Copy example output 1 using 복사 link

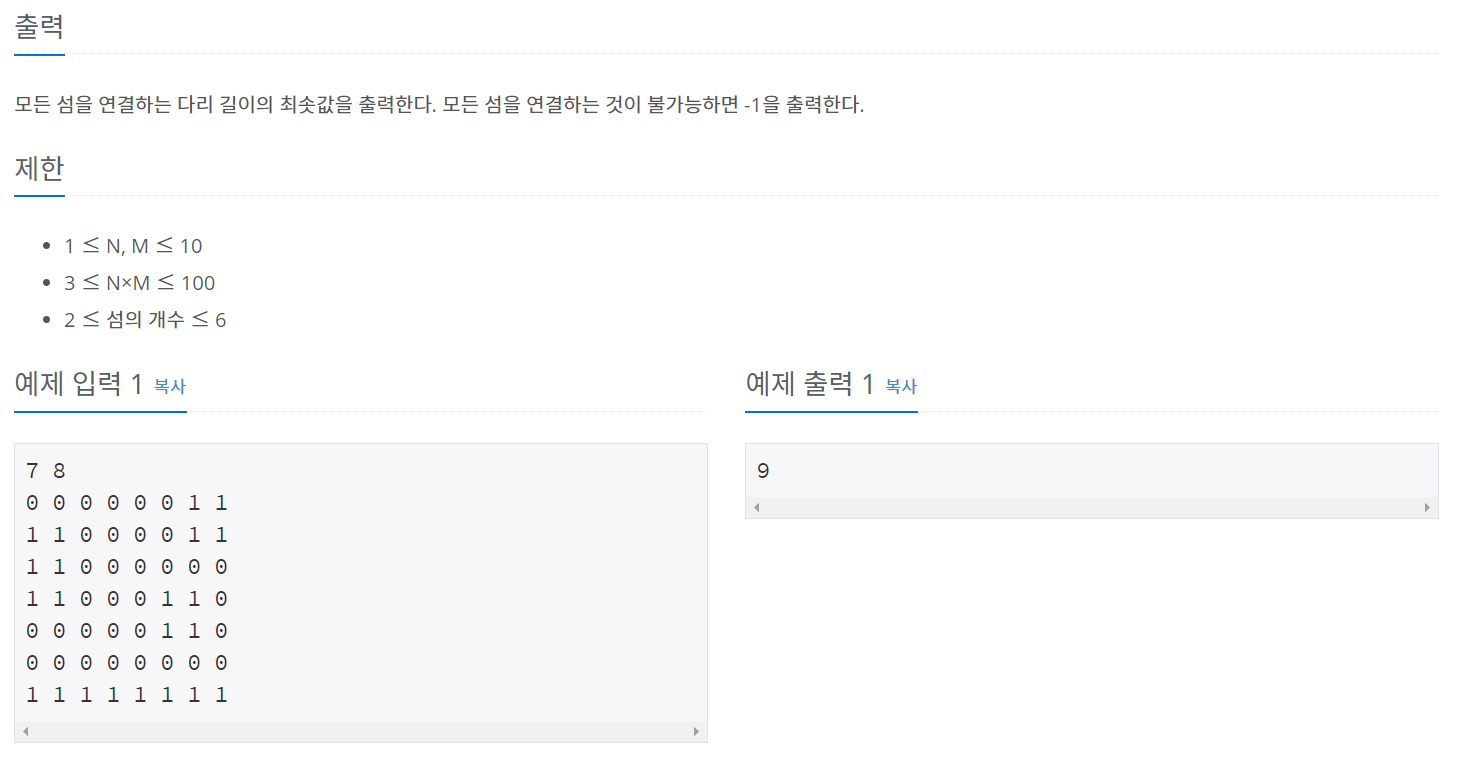pyautogui.click(x=901, y=386)
